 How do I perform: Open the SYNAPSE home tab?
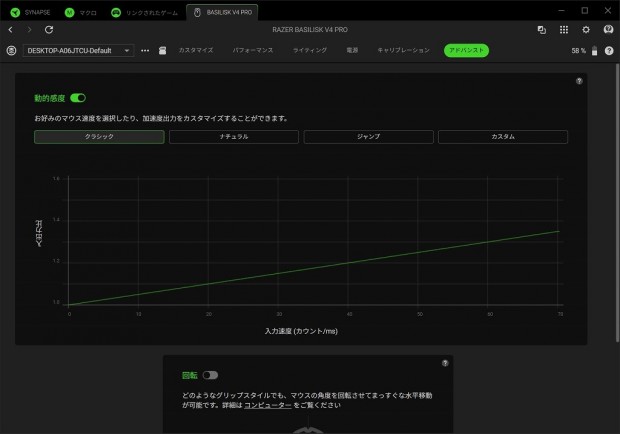pos(30,12)
